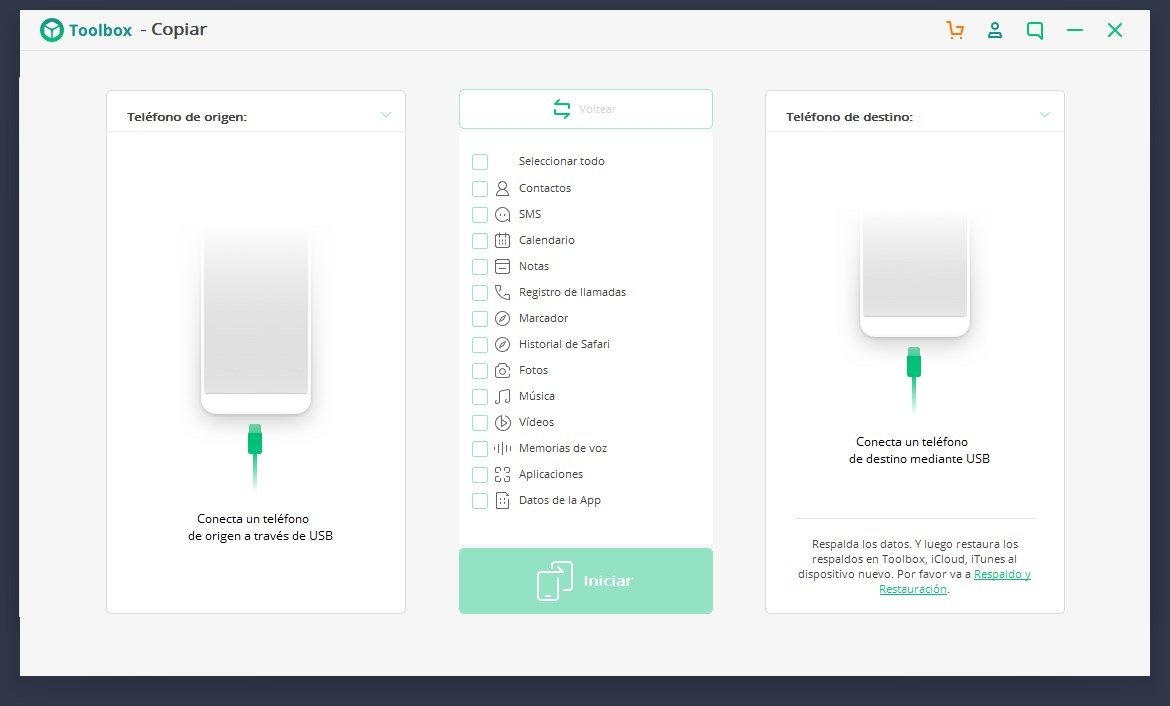Click the Datos de la App label
The width and height of the screenshot is (1170, 706).
[x=560, y=500]
